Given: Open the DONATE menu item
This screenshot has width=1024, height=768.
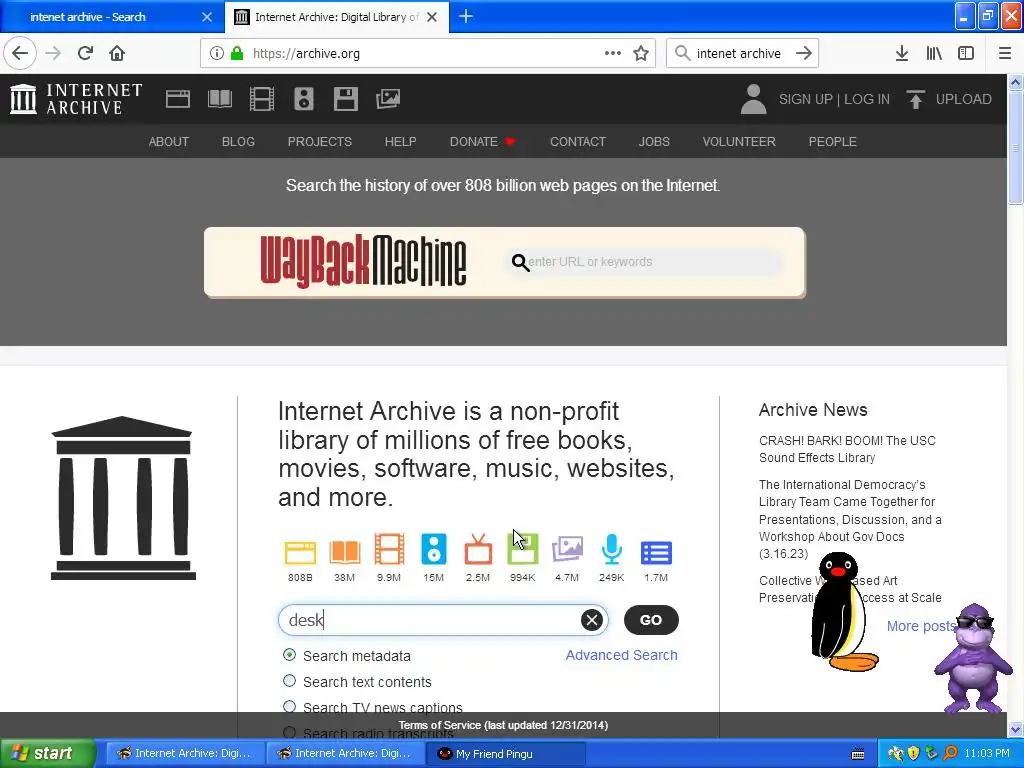Looking at the screenshot, I should pyautogui.click(x=482, y=142).
